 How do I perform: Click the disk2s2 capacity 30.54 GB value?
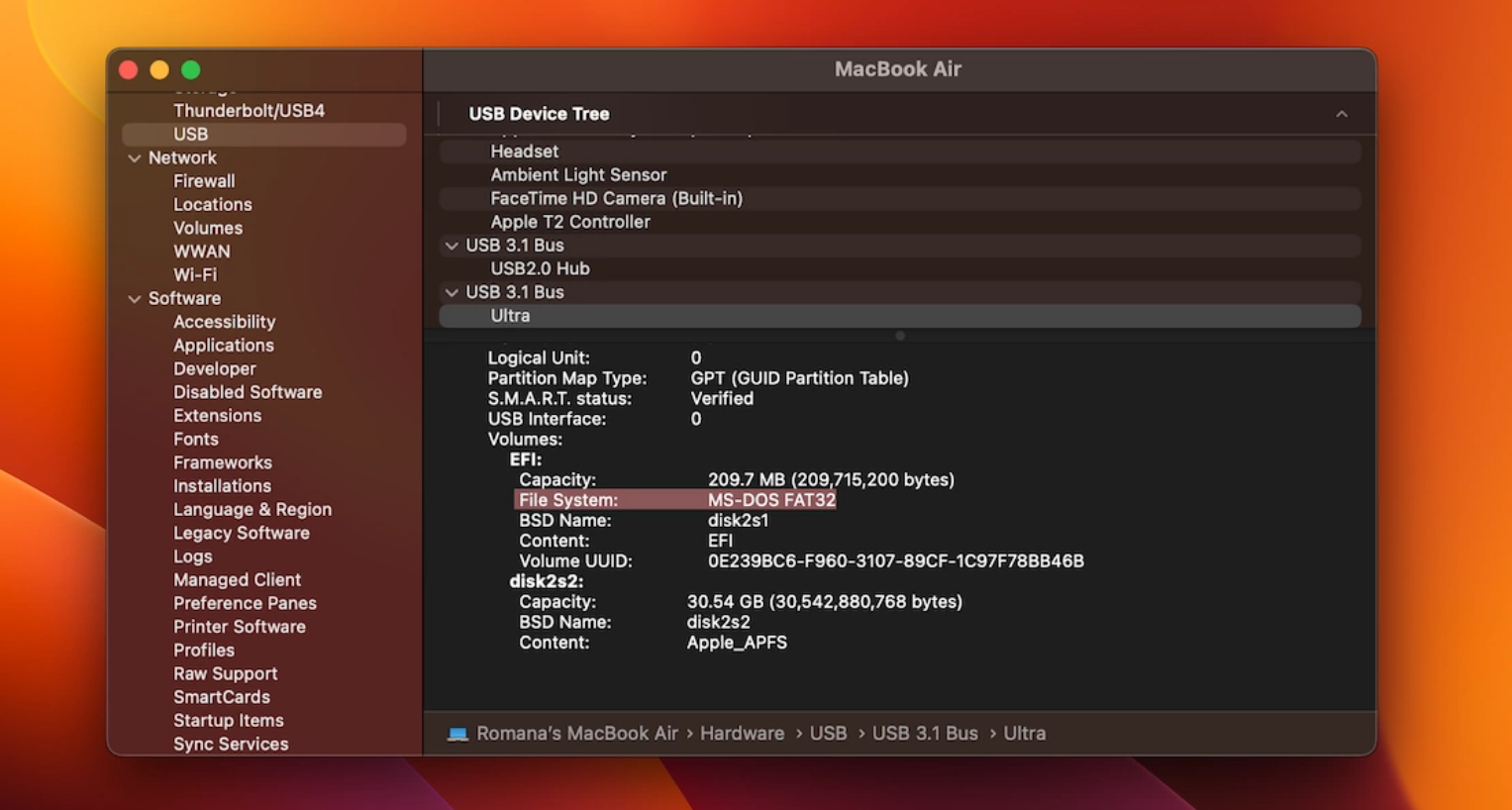point(825,602)
